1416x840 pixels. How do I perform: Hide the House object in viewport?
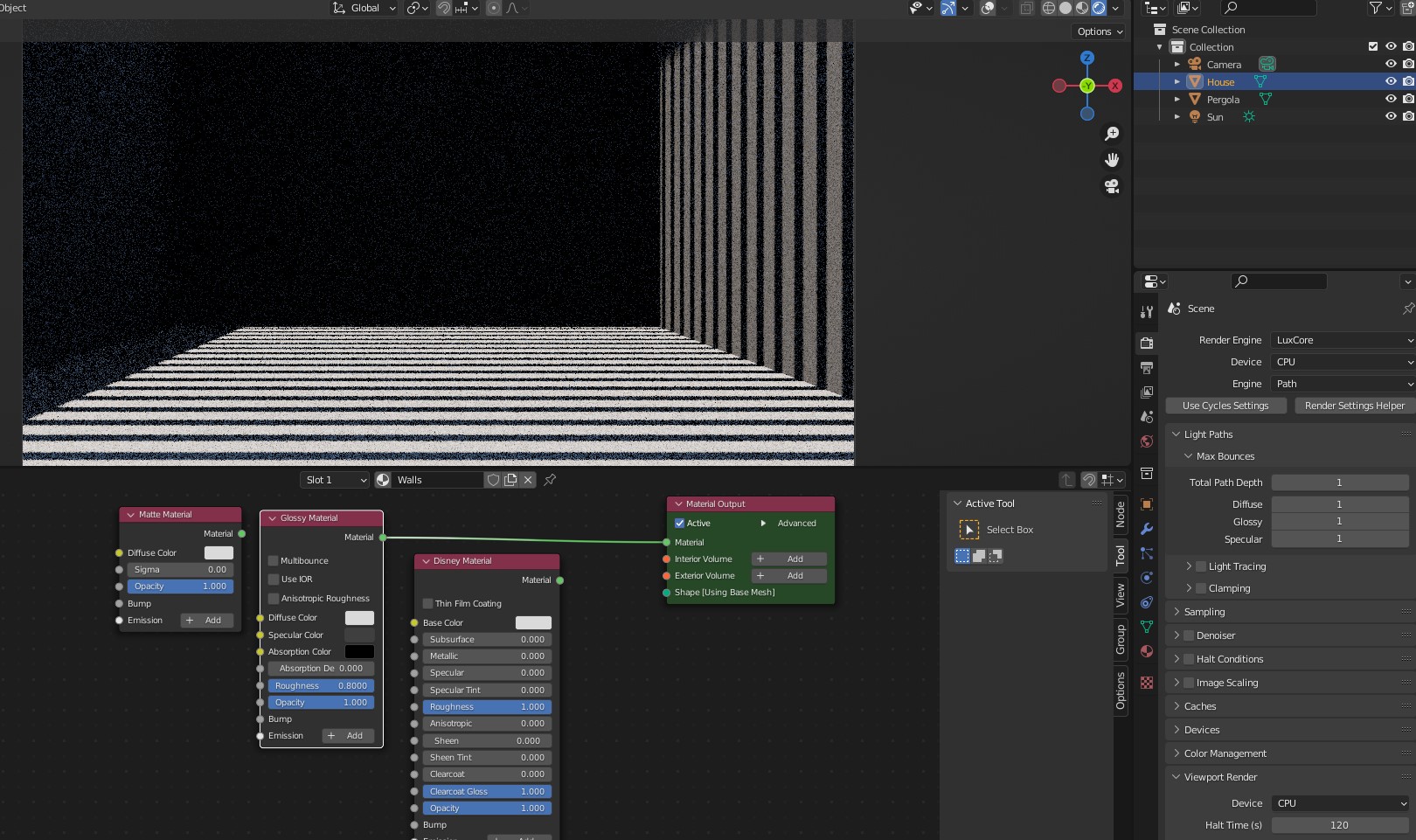point(1391,81)
